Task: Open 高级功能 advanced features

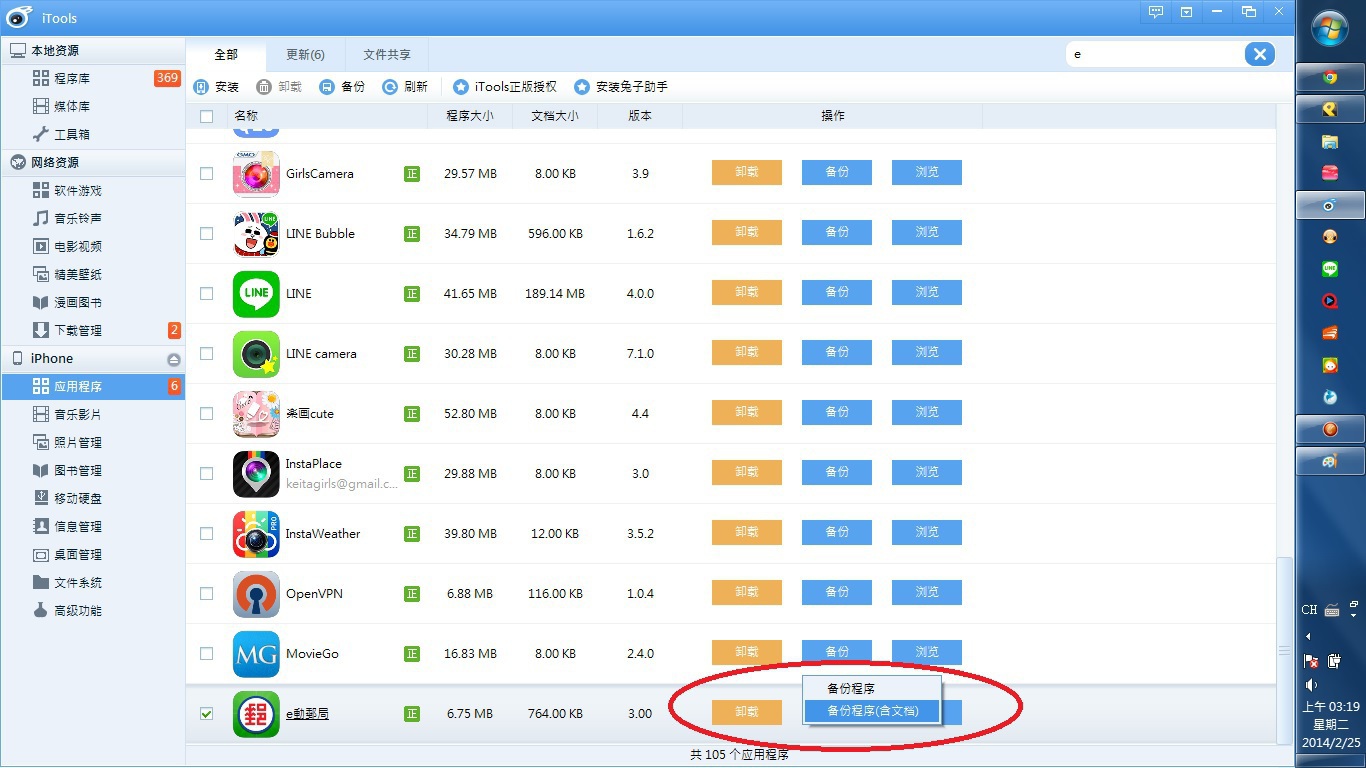Action: click(92, 610)
